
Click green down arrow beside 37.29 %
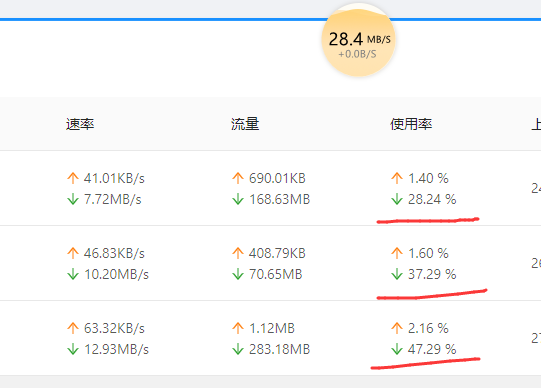tap(397, 274)
